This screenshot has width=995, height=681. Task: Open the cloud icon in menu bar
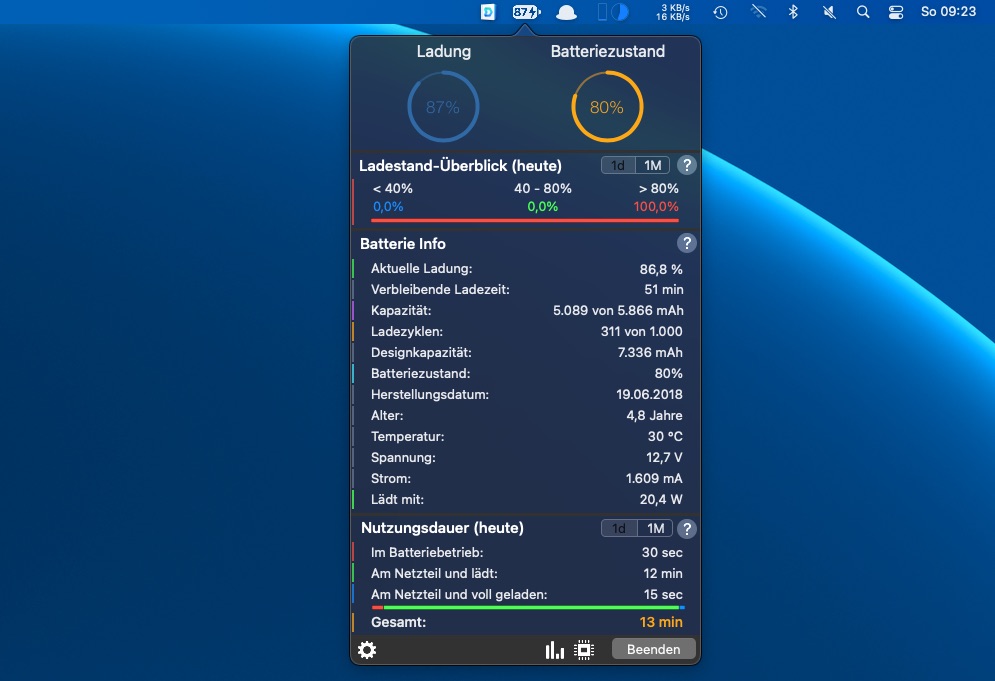(566, 12)
